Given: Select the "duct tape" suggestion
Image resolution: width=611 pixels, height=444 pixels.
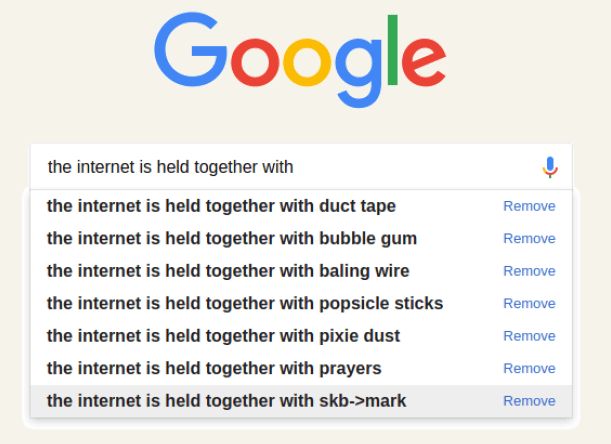Looking at the screenshot, I should (221, 206).
